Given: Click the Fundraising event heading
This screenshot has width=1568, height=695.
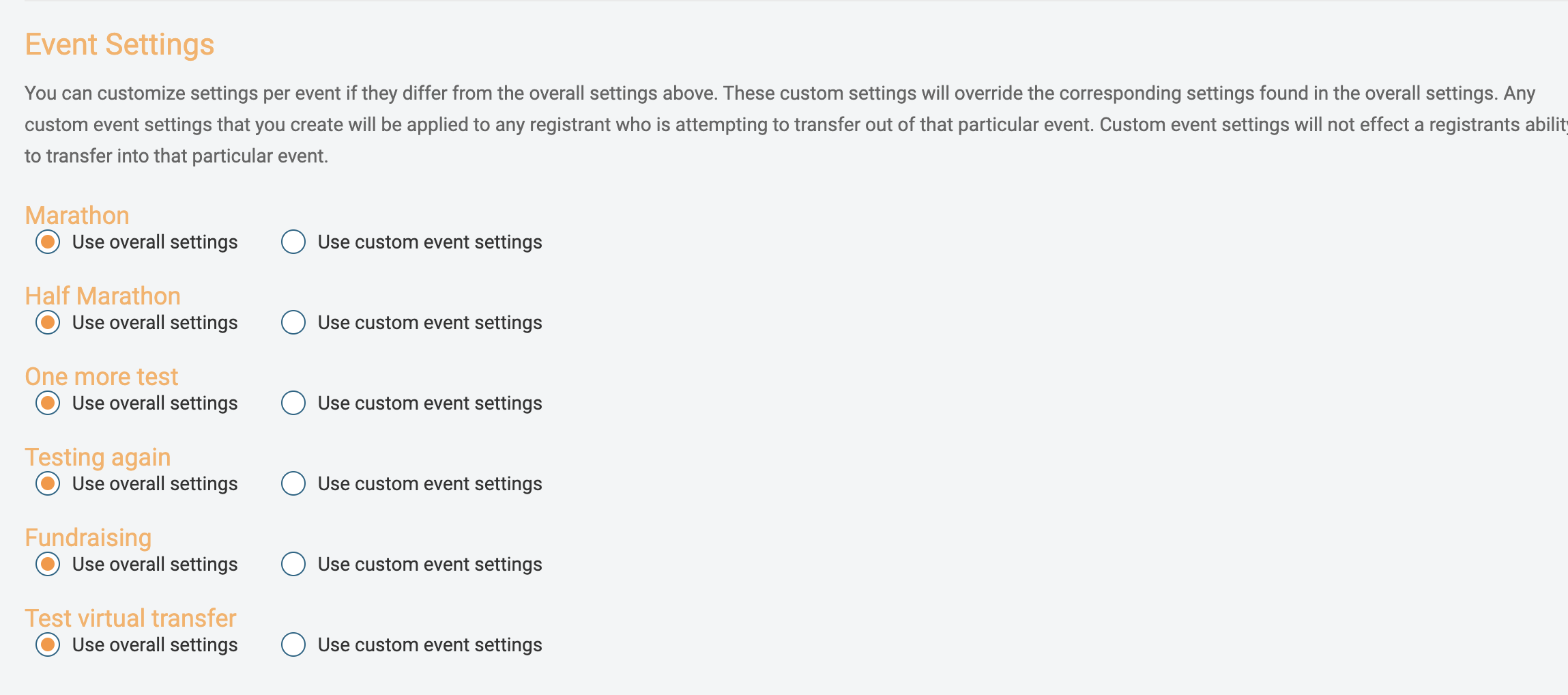Looking at the screenshot, I should pos(87,537).
